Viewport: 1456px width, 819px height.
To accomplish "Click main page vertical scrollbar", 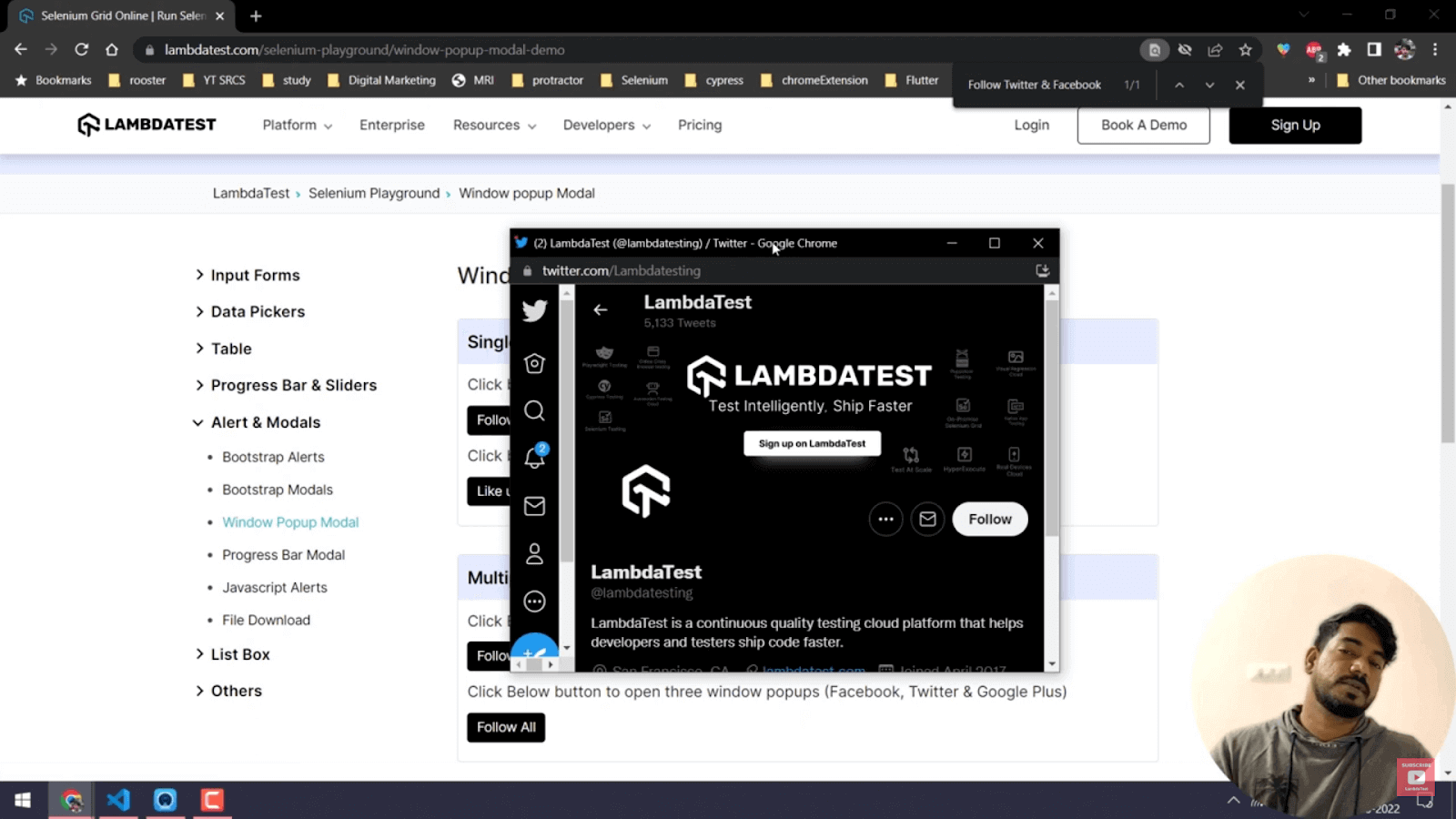I will [x=1448, y=314].
